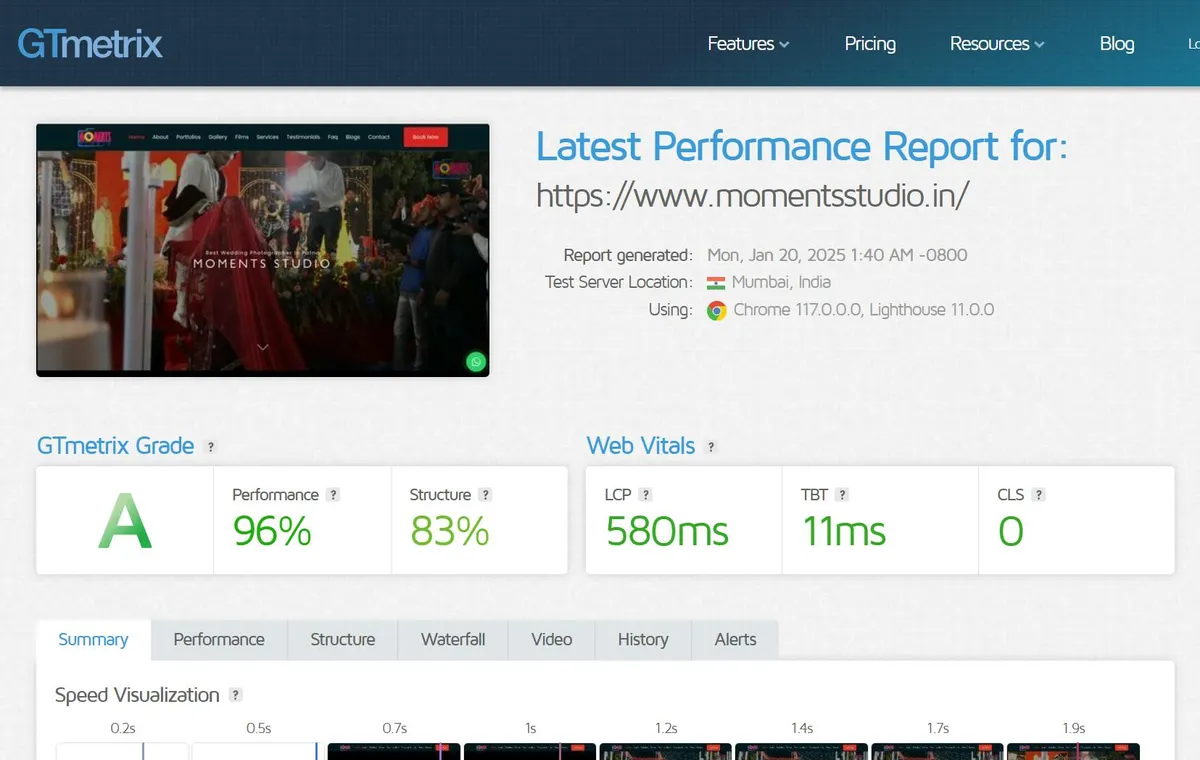Open help icon beside Web Vitals
The width and height of the screenshot is (1200, 760).
[711, 447]
